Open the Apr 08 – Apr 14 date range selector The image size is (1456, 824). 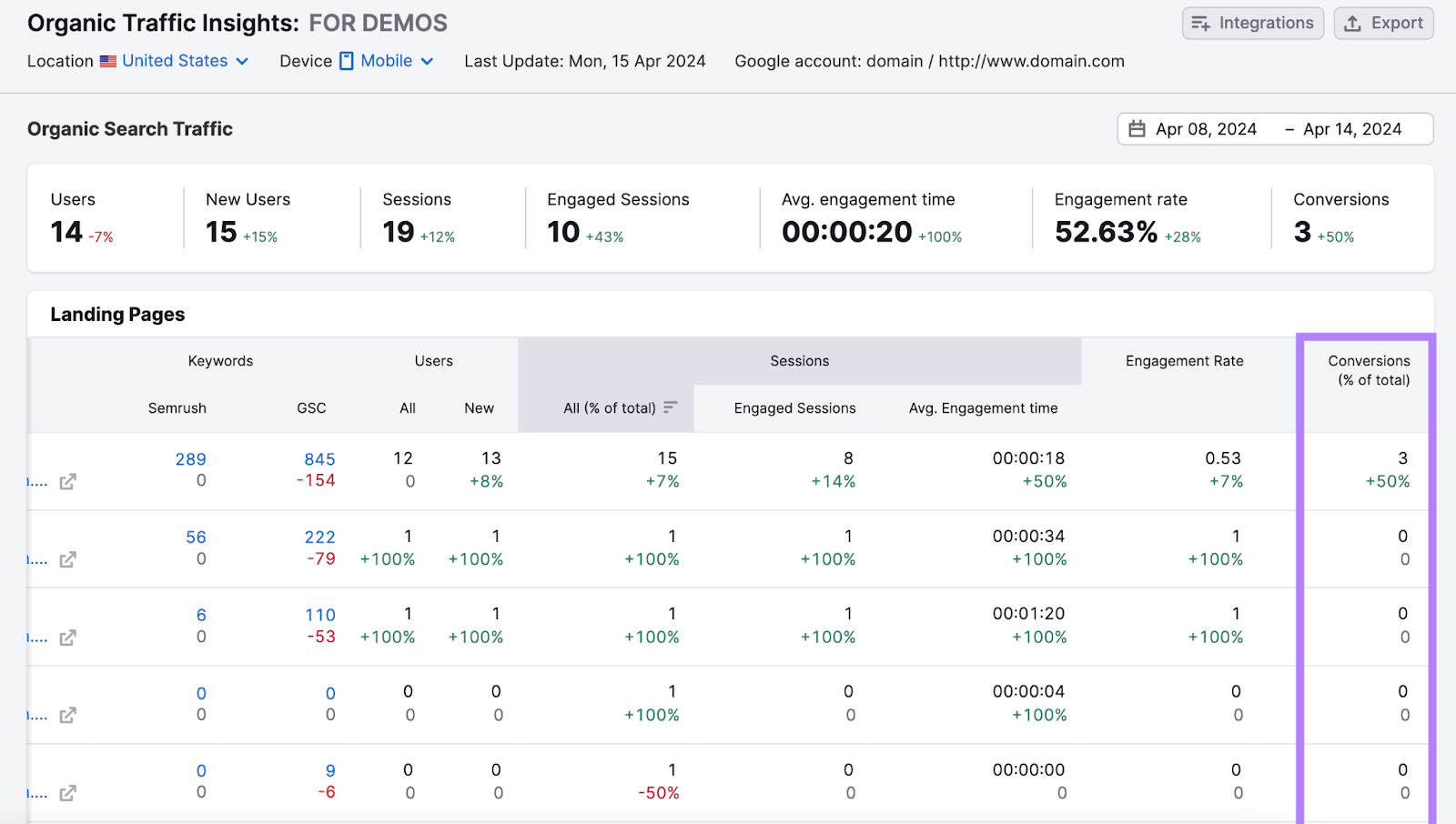pyautogui.click(x=1275, y=129)
